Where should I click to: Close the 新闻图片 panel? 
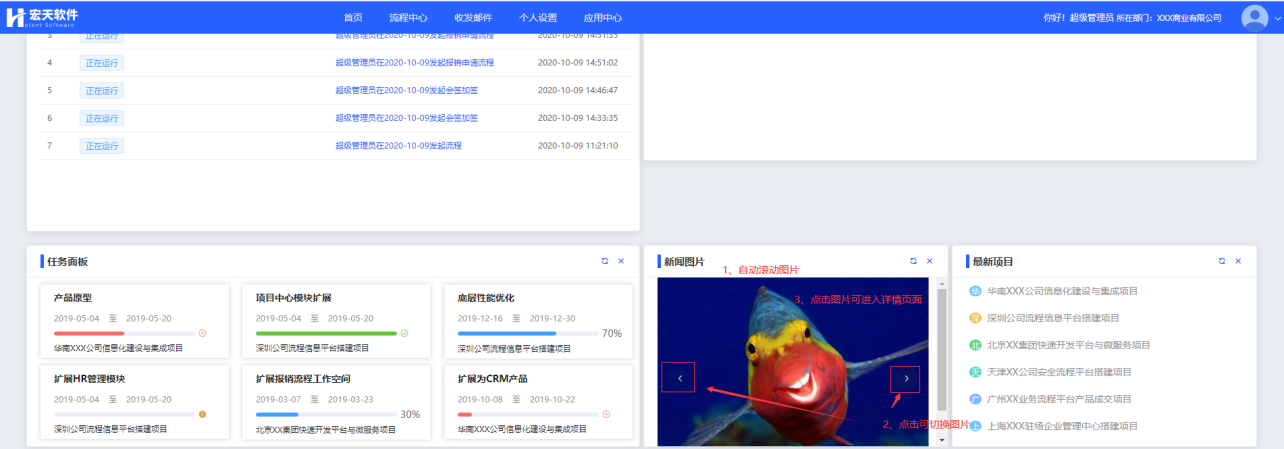pos(929,261)
